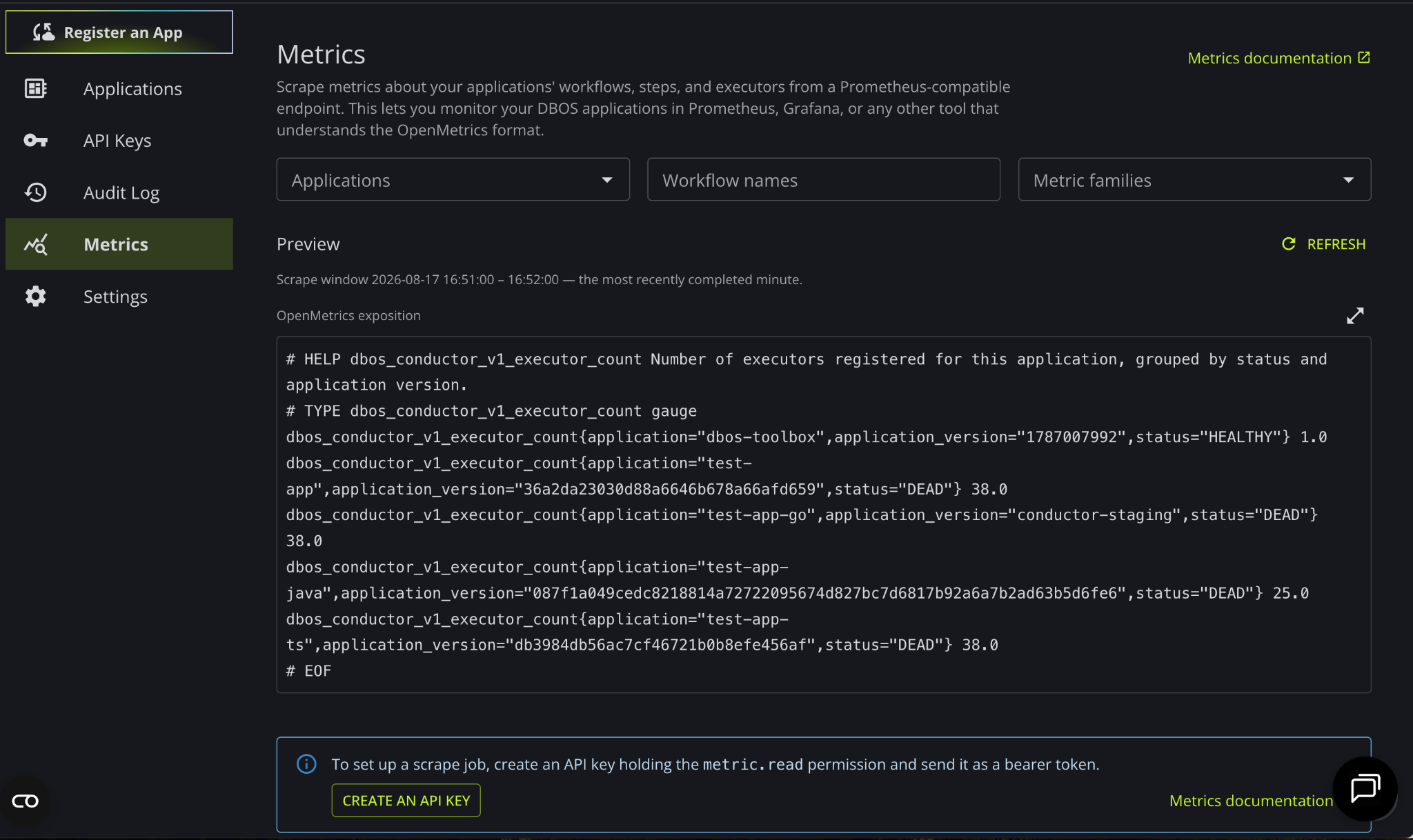
Task: Click the 'Metrics' page heading
Action: click(x=321, y=54)
